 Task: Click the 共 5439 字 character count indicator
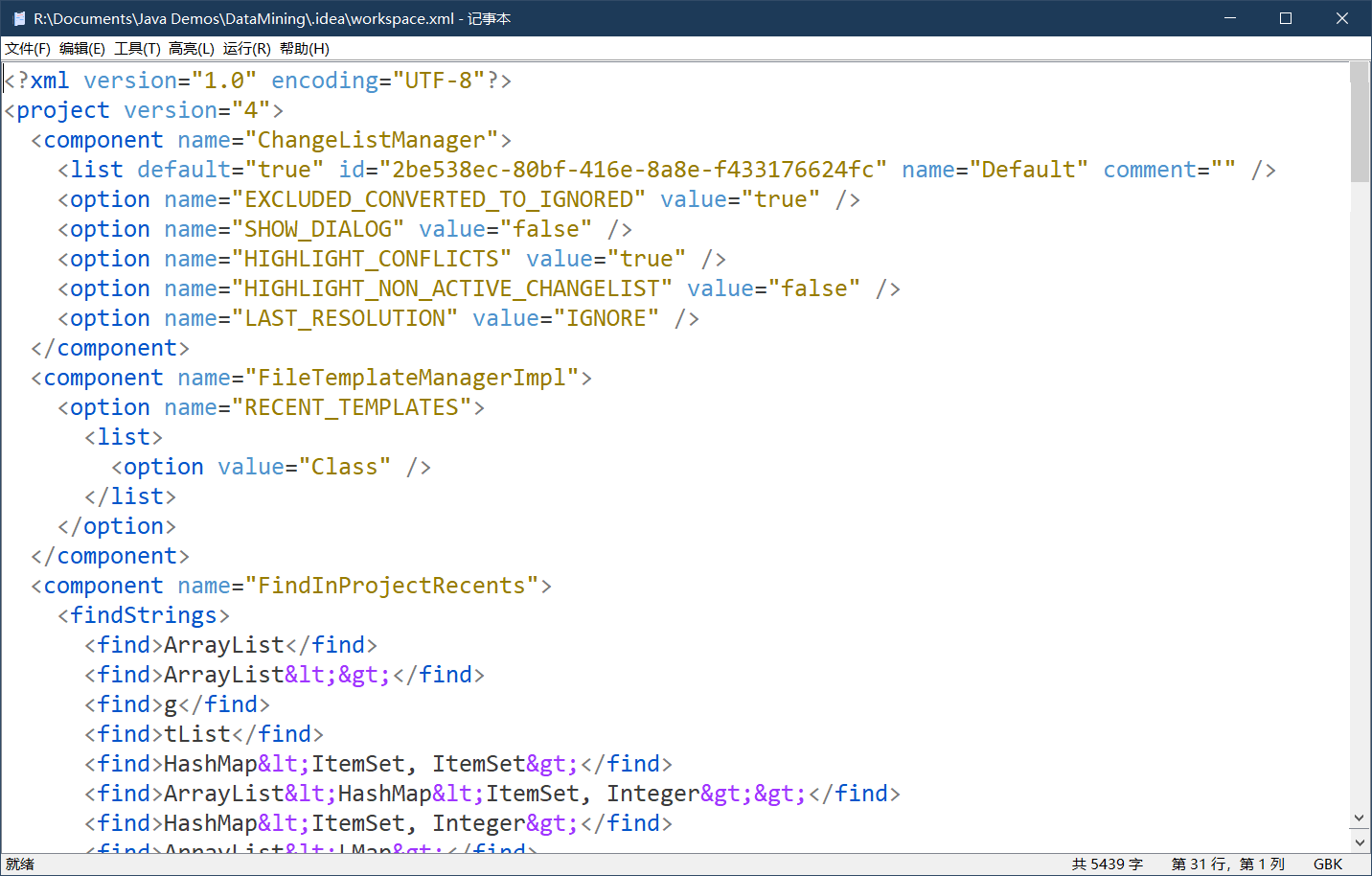[x=1108, y=864]
